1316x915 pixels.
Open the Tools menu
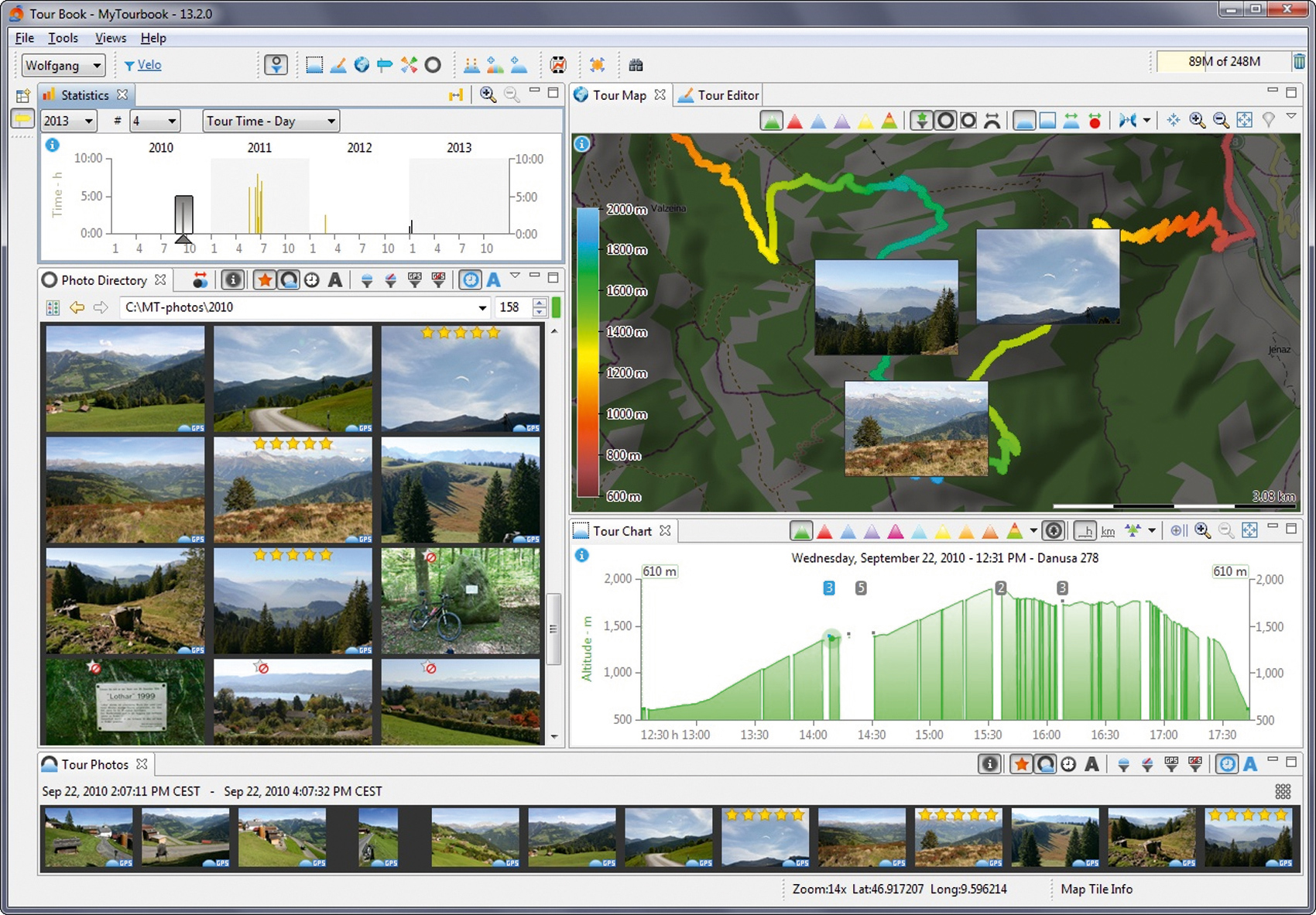pyautogui.click(x=63, y=38)
